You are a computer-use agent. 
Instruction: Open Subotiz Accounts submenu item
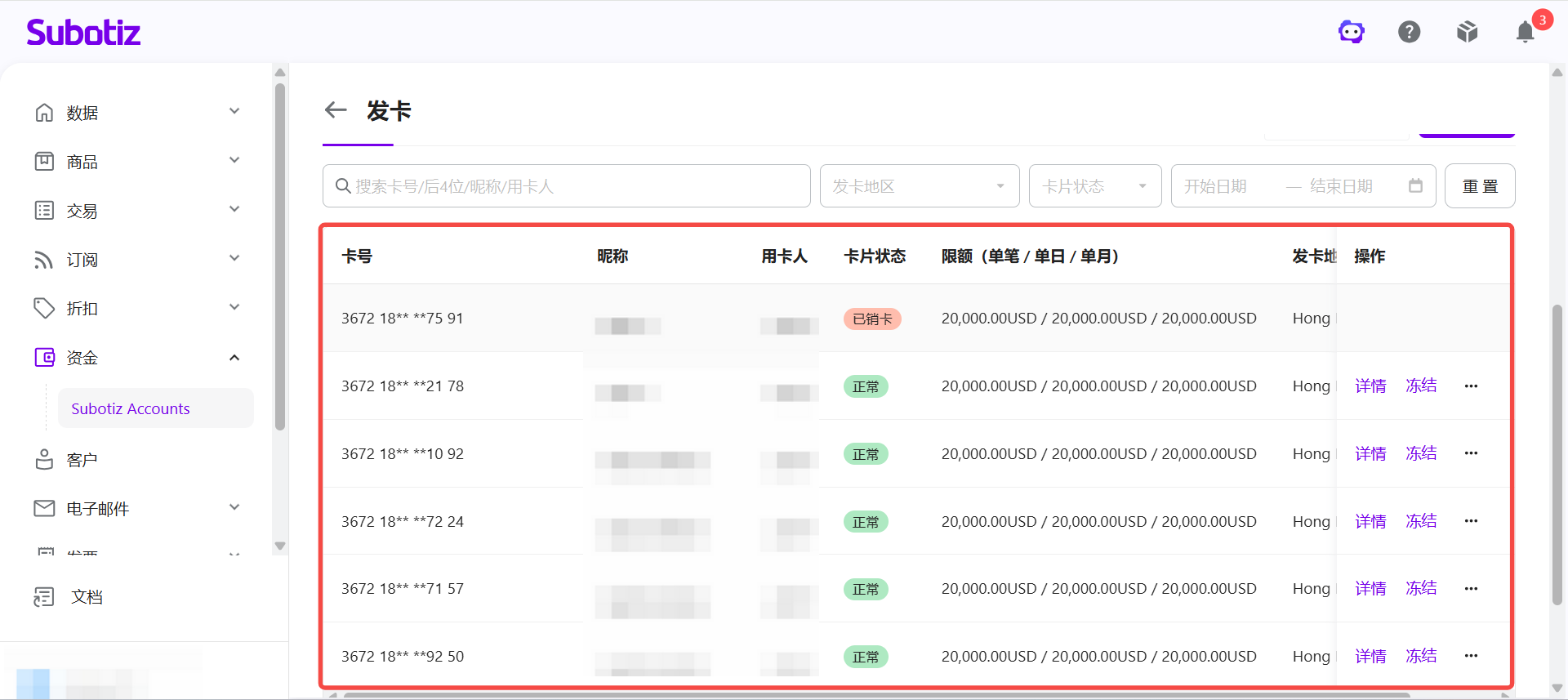pos(155,408)
